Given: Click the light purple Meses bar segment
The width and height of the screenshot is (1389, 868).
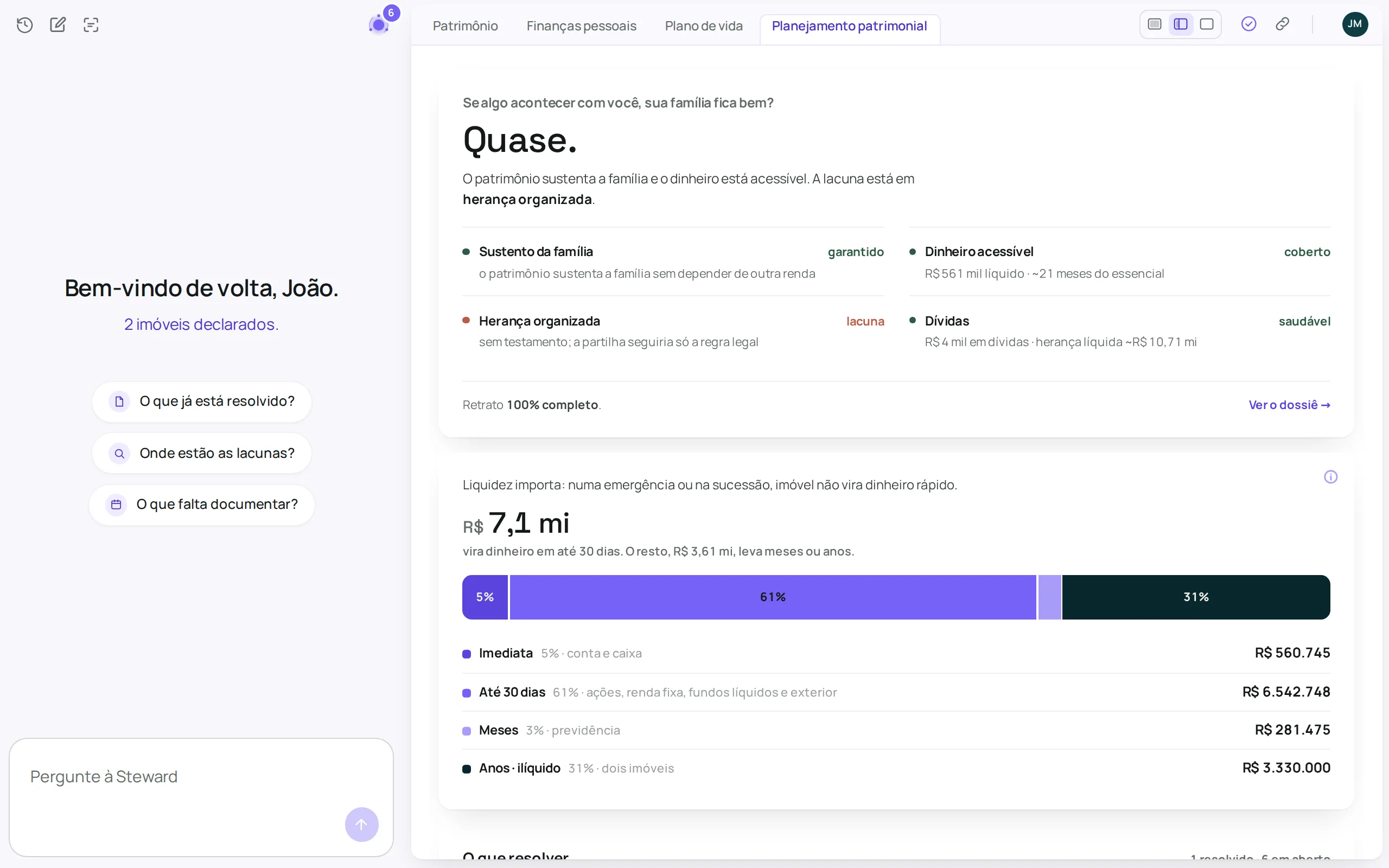Looking at the screenshot, I should point(1050,597).
